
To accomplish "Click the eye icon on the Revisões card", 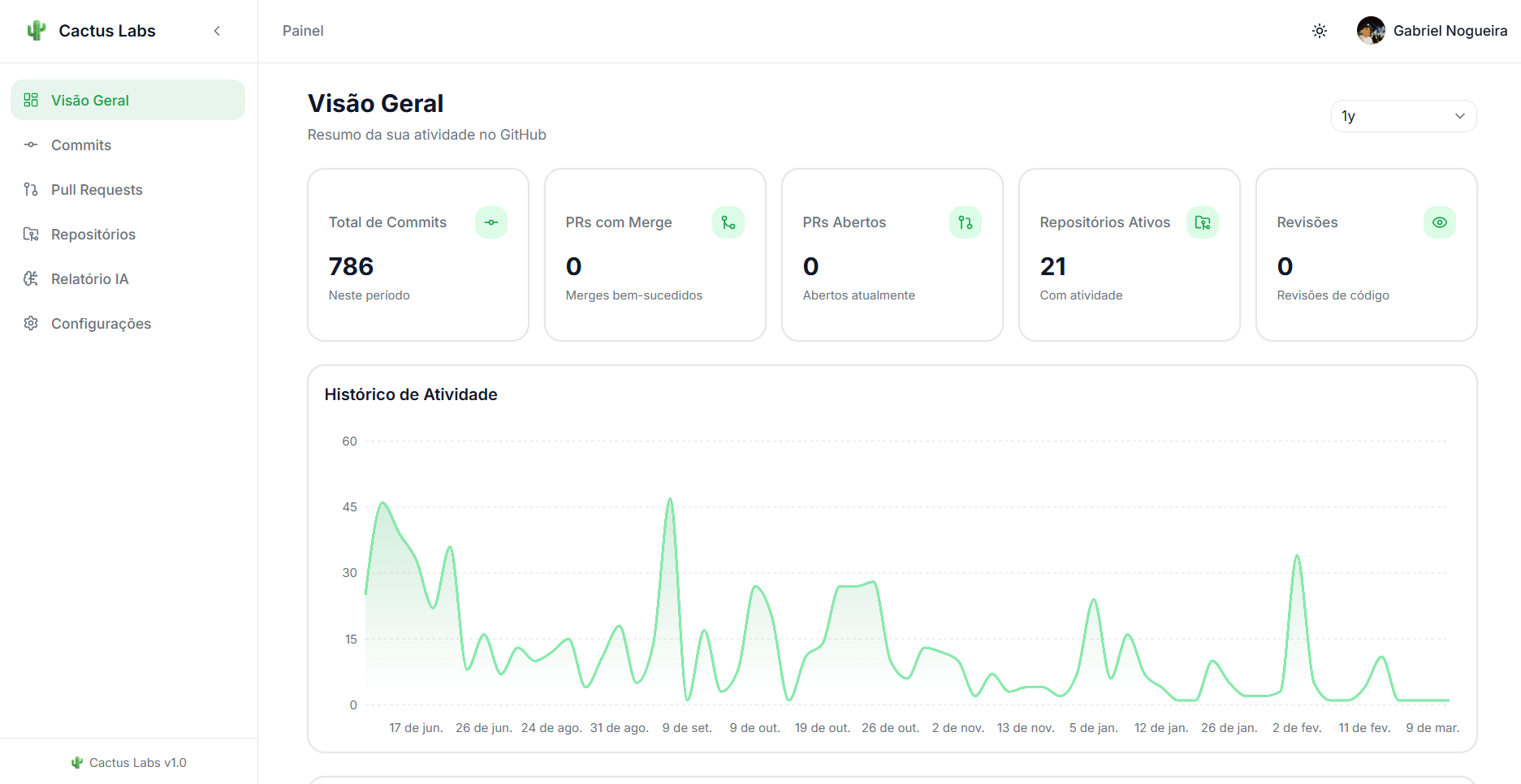I will point(1440,222).
